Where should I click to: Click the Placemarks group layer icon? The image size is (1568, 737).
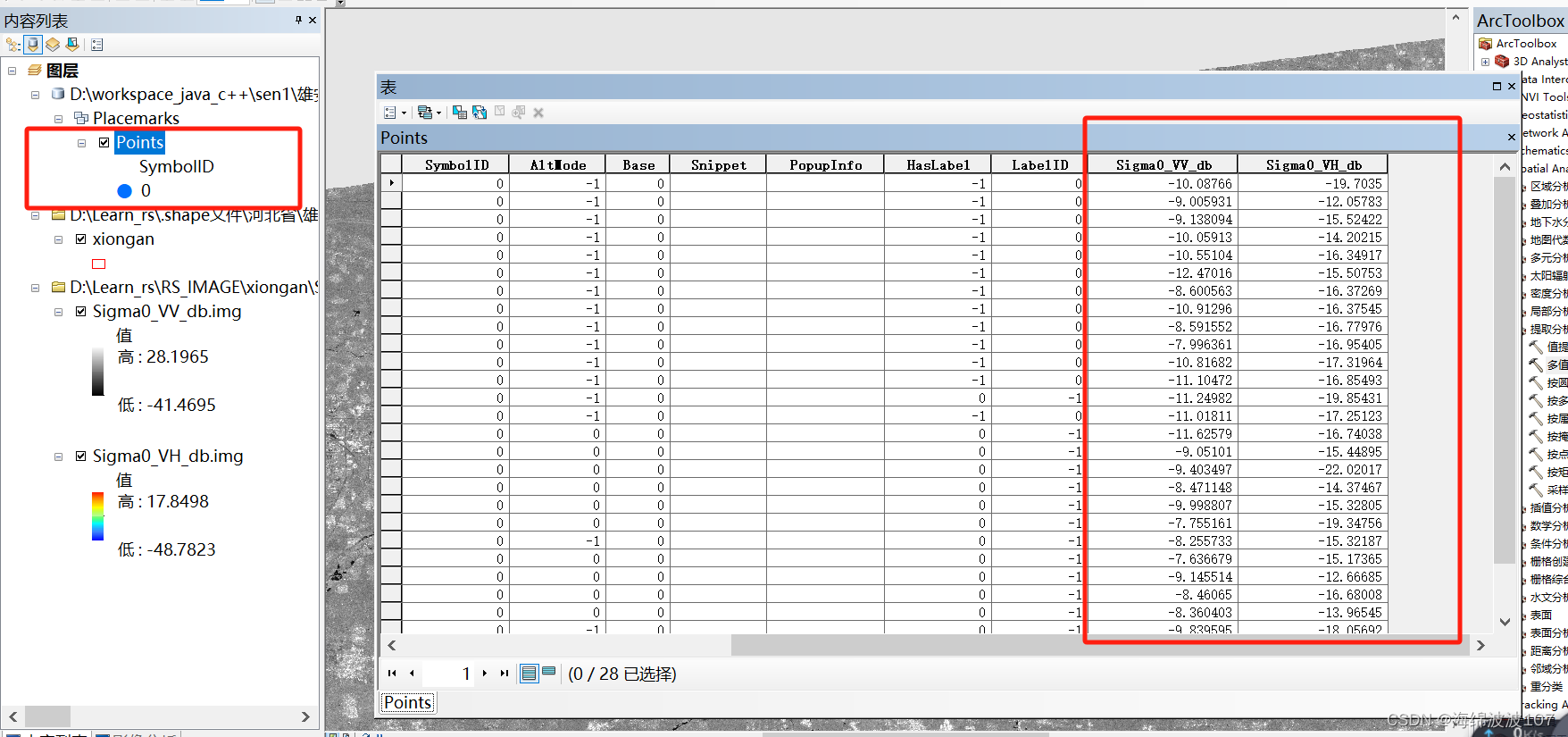(81, 118)
